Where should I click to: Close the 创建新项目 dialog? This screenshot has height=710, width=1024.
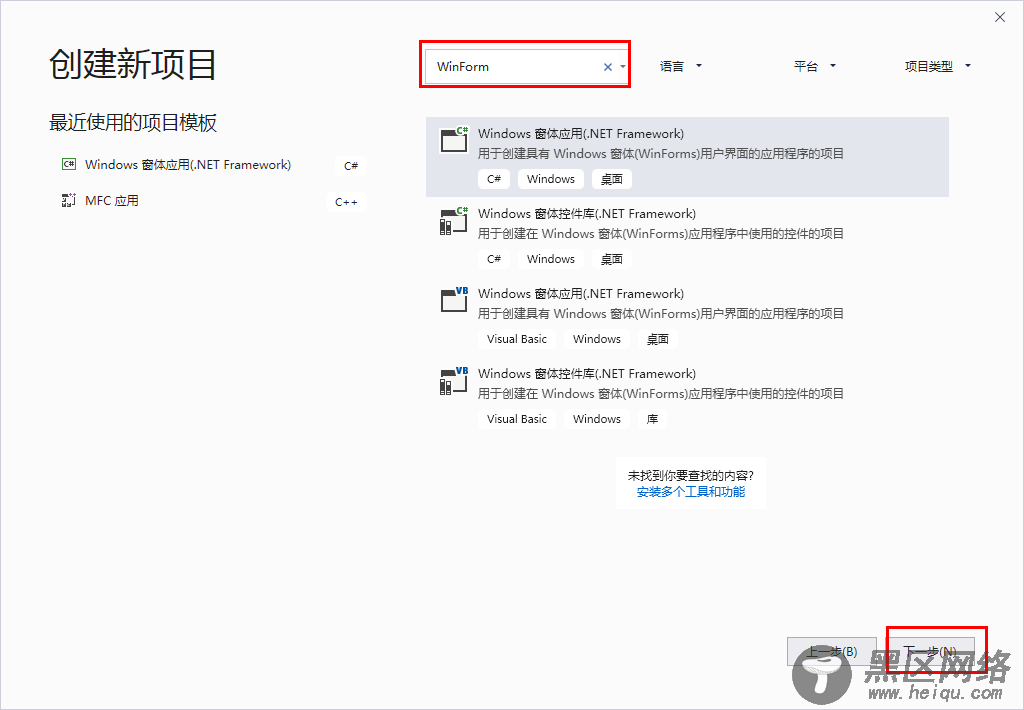point(1000,18)
